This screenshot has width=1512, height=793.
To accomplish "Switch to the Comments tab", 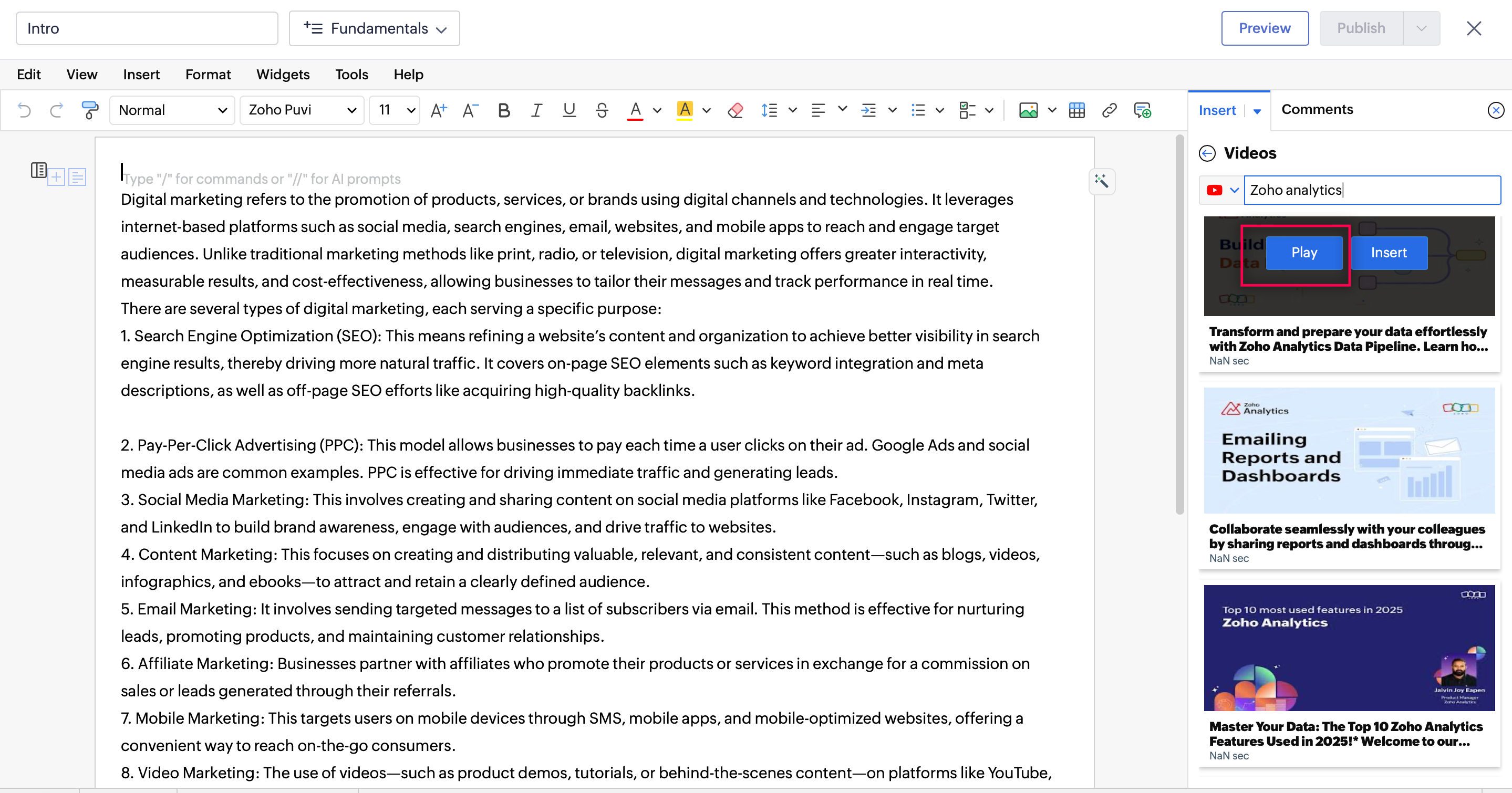I will coord(1317,109).
